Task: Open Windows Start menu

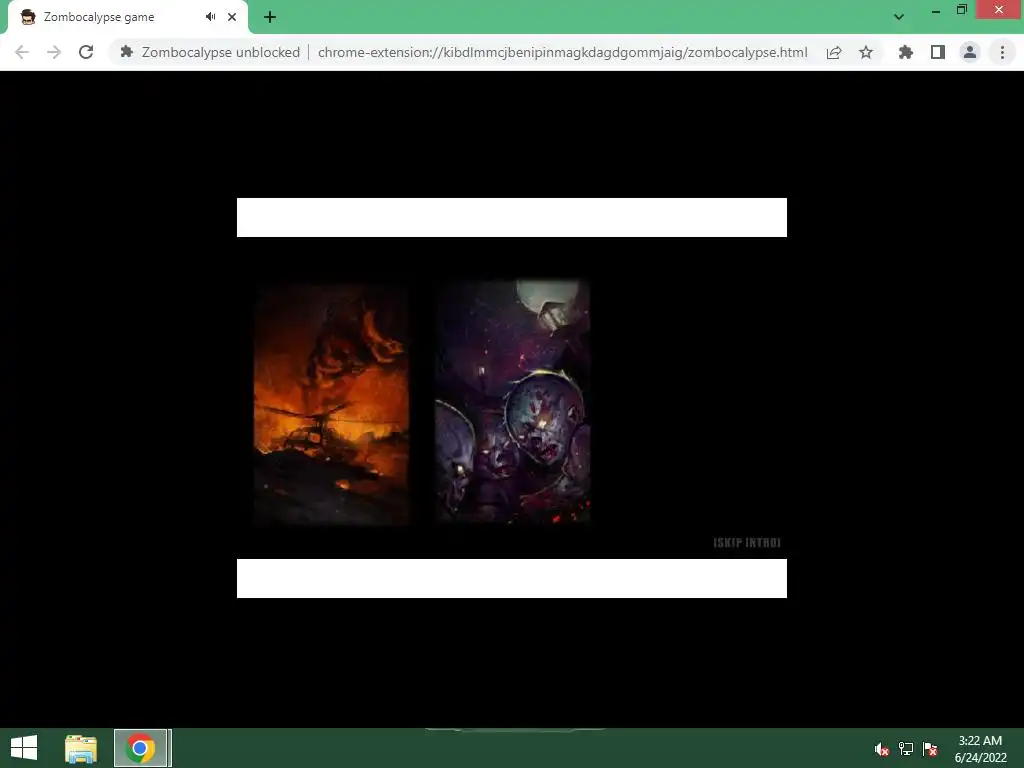Action: (x=24, y=748)
